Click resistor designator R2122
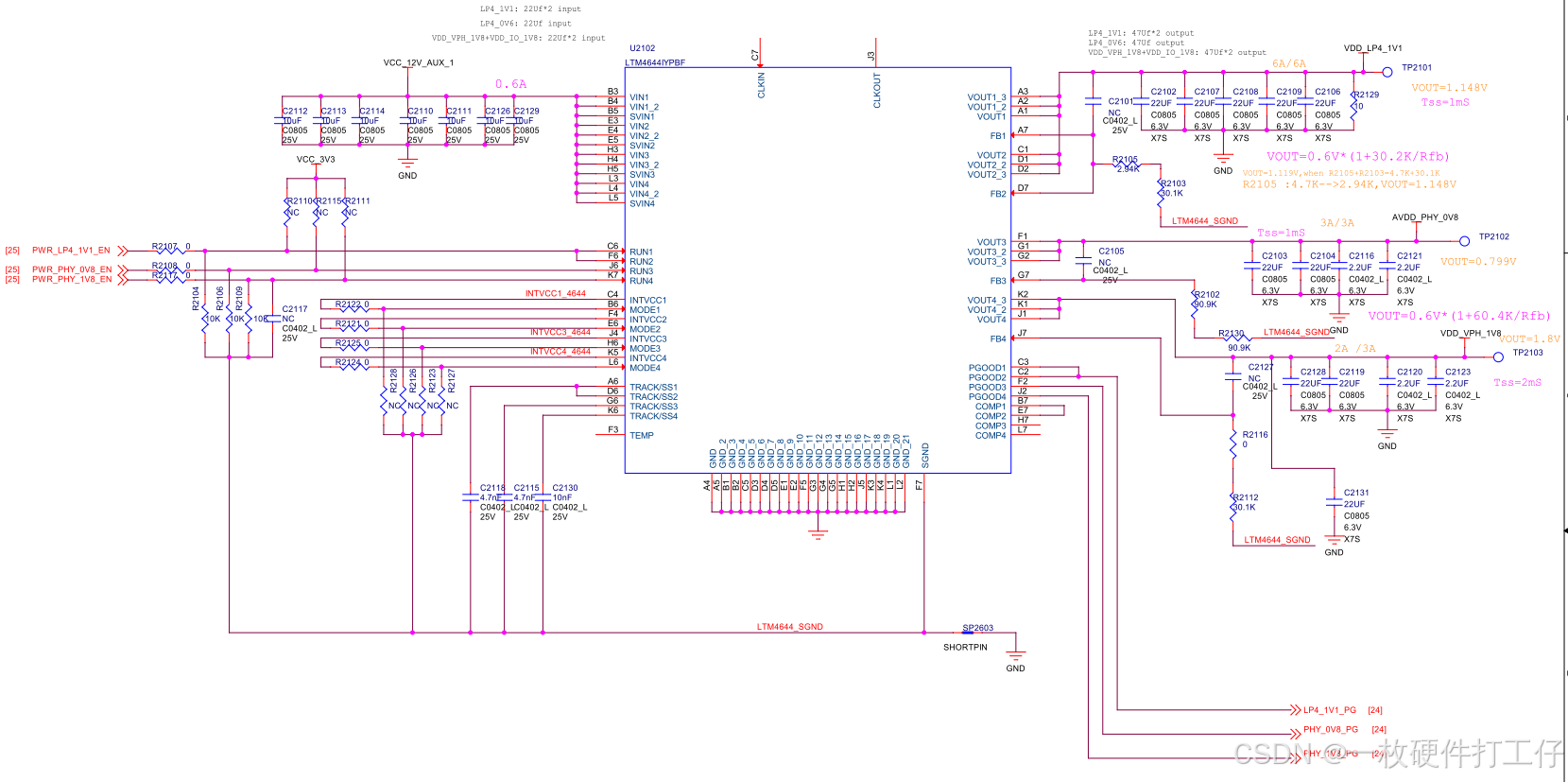The width and height of the screenshot is (1568, 782). [349, 304]
